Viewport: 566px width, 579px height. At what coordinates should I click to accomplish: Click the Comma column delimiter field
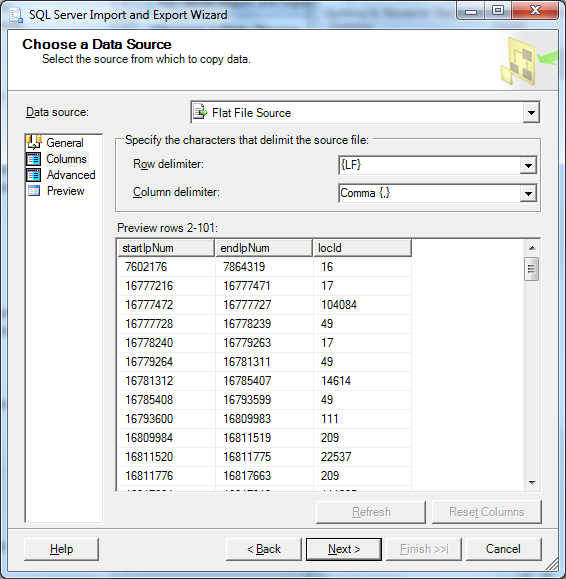point(438,193)
